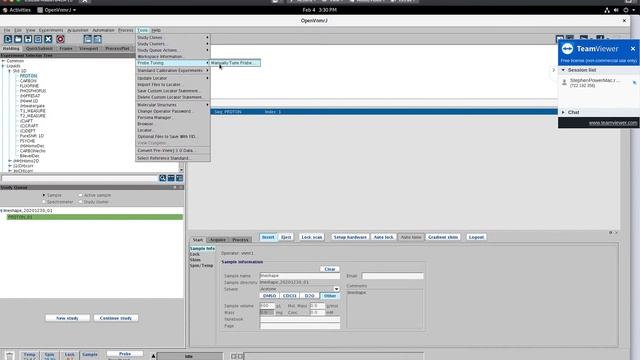Toggle the D2O solvent button
Screen dimensions: 640x360
(309, 296)
